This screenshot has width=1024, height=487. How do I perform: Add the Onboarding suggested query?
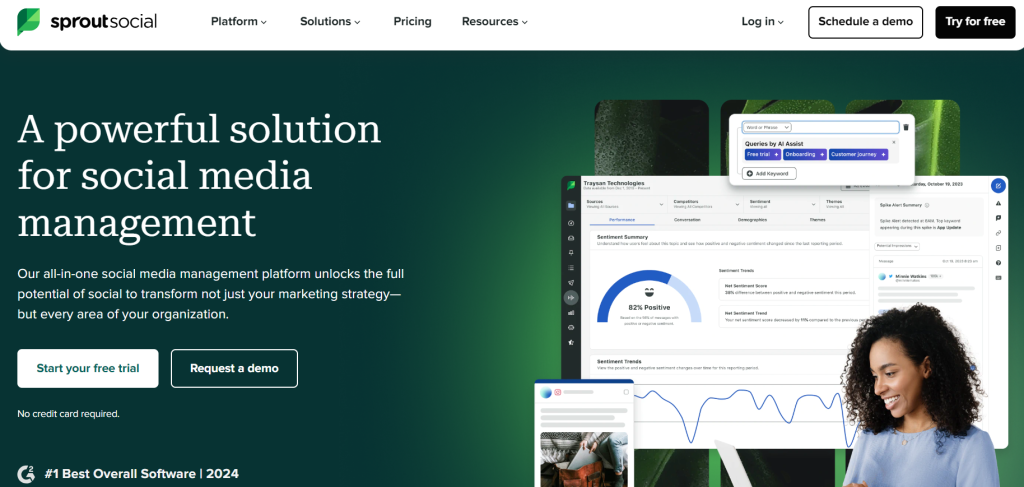point(805,155)
